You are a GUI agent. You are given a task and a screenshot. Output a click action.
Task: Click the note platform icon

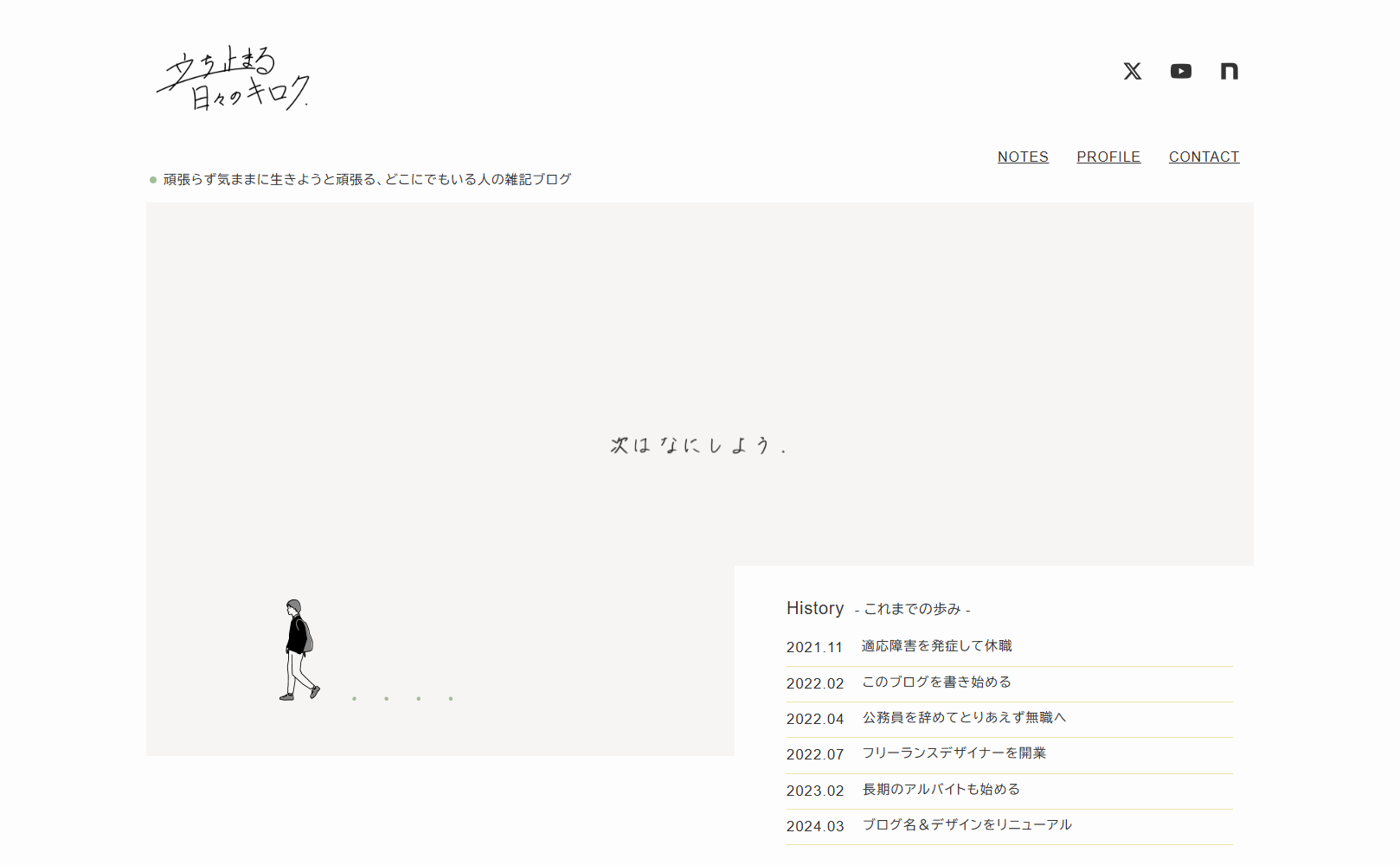coord(1229,71)
